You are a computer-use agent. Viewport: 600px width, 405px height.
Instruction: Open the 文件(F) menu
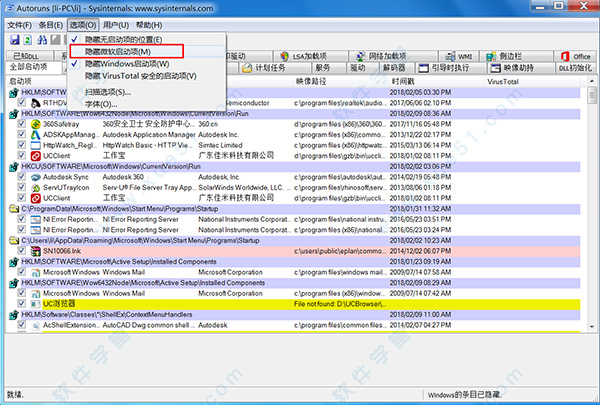click(20, 25)
